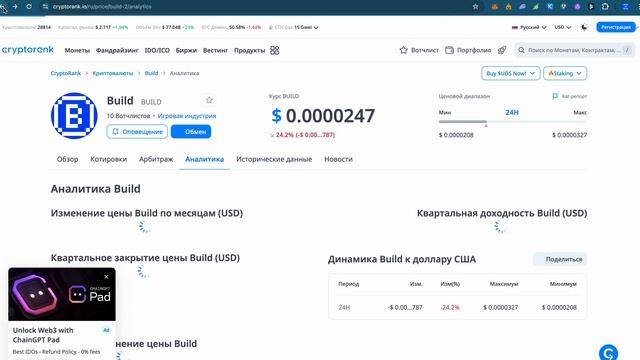Open the Вестинг menu
Viewport: 640px width, 360px height.
point(215,50)
